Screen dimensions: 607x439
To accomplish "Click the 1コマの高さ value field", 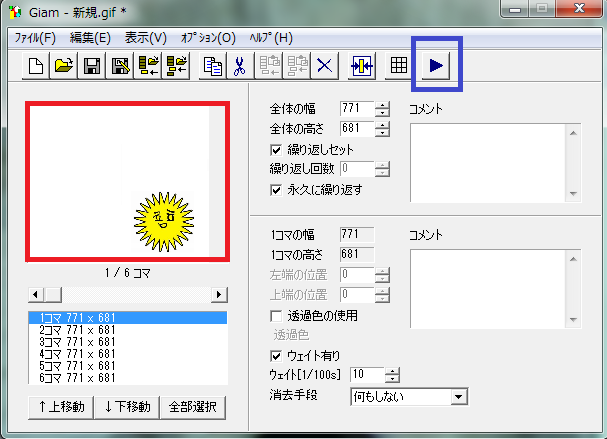I will pyautogui.click(x=357, y=255).
